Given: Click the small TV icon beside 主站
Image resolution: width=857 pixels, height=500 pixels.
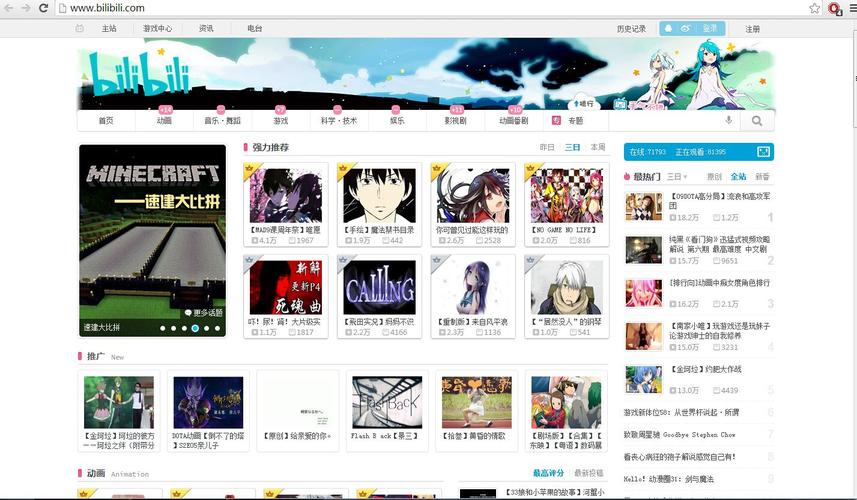Looking at the screenshot, I should click(x=80, y=28).
